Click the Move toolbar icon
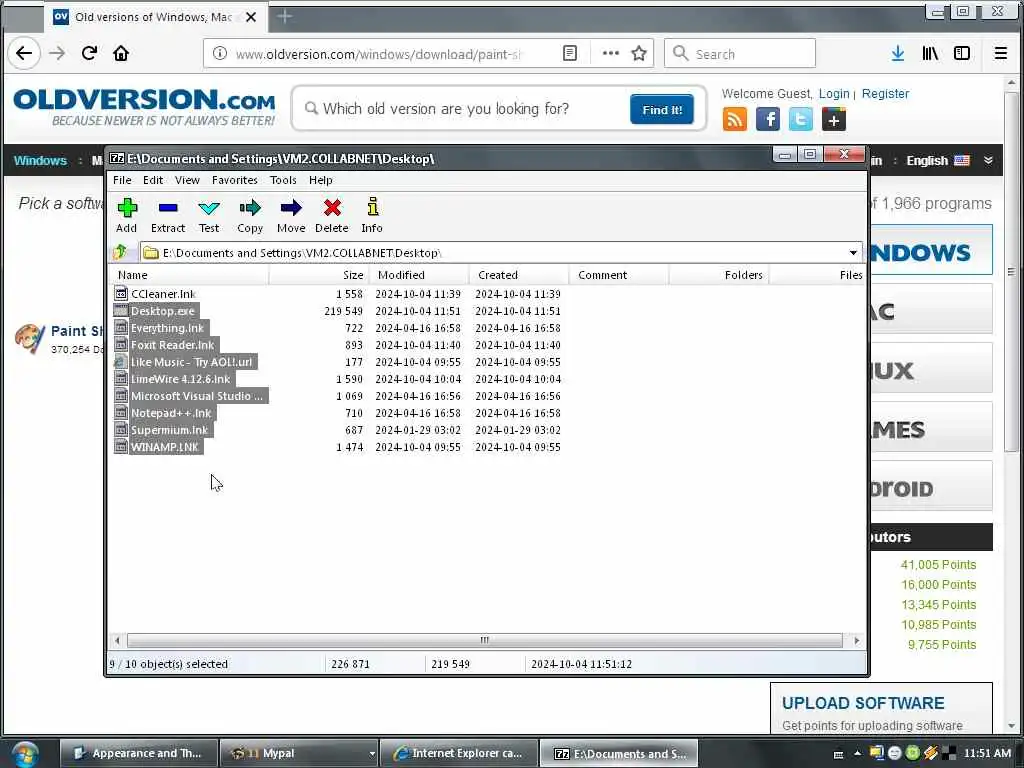The image size is (1024, 768). pos(291,215)
